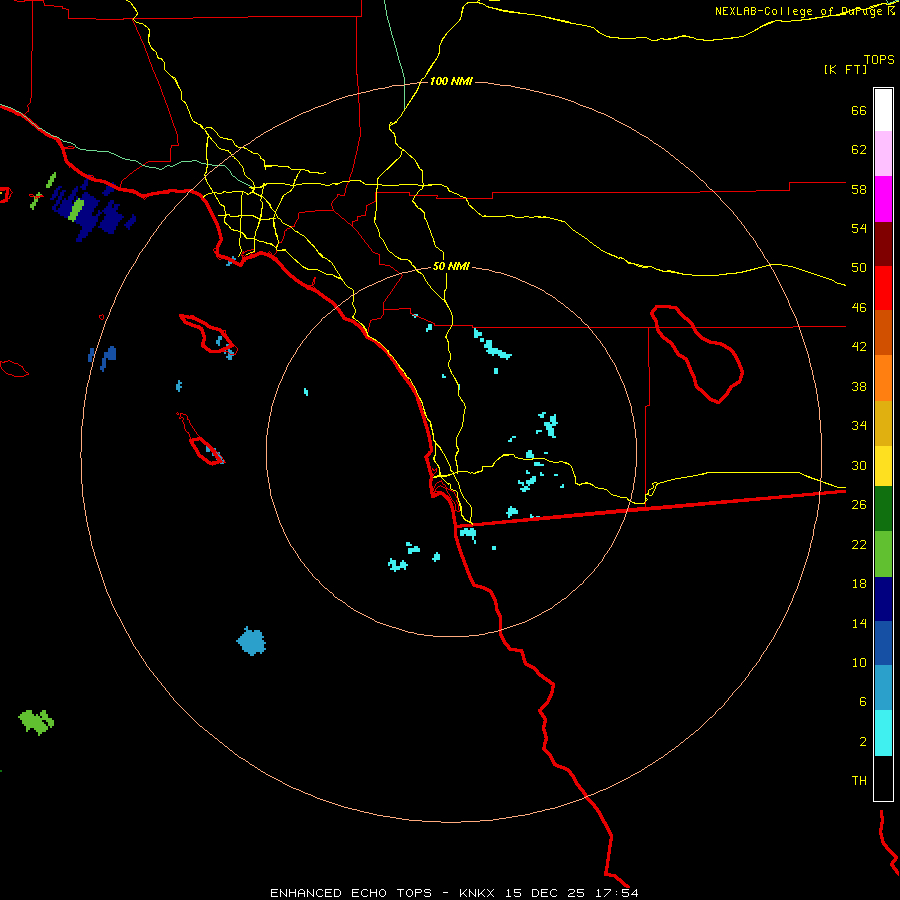Click the yellow legend swatch
This screenshot has width=900, height=900.
pyautogui.click(x=883, y=466)
